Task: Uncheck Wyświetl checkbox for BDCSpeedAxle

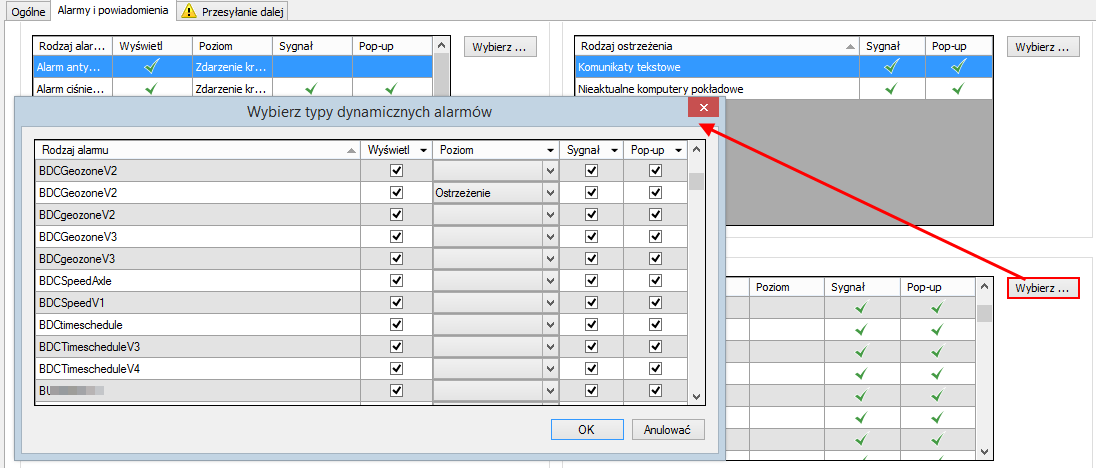Action: [397, 281]
